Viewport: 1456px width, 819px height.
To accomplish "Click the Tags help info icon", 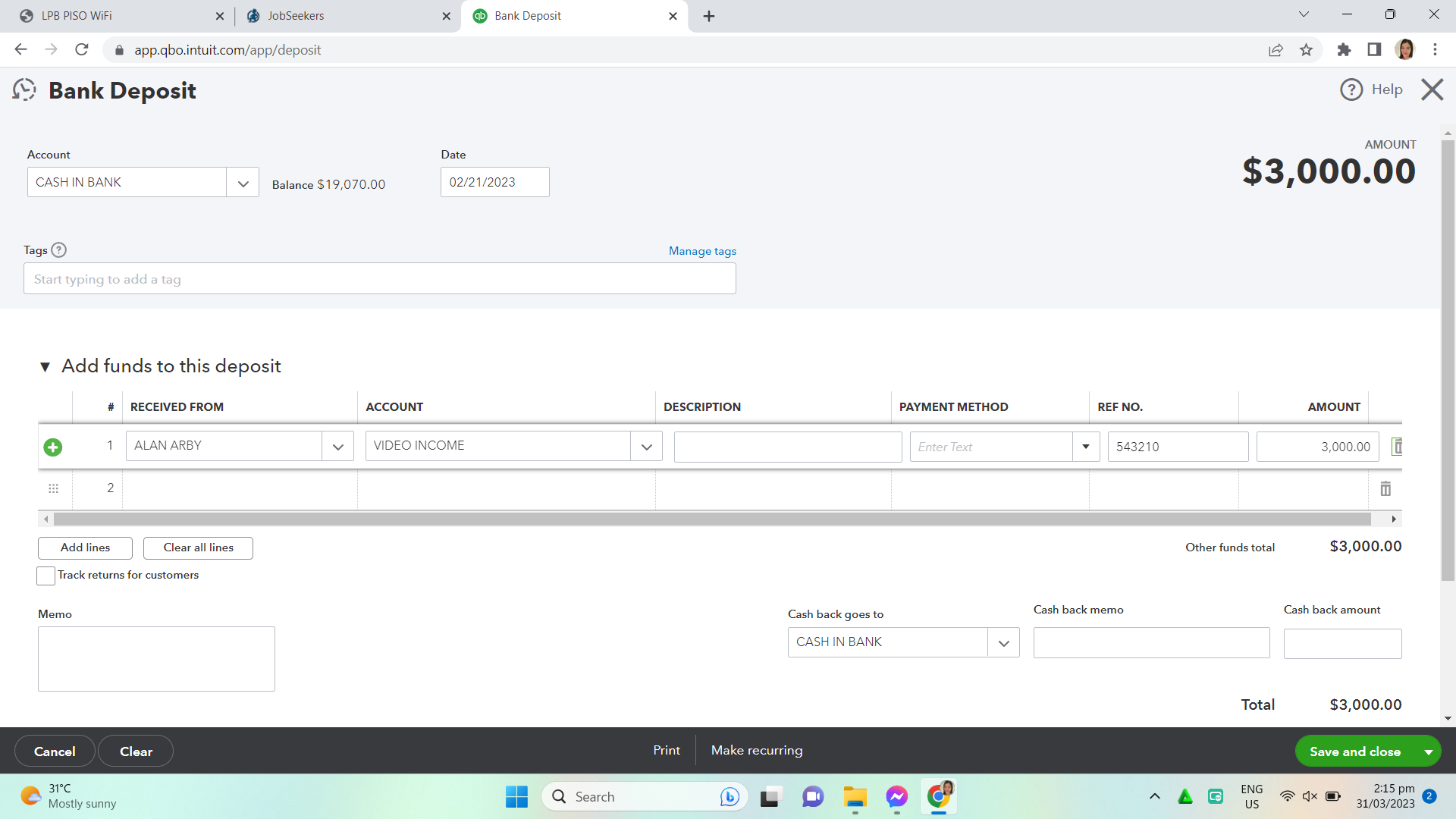I will [x=58, y=250].
